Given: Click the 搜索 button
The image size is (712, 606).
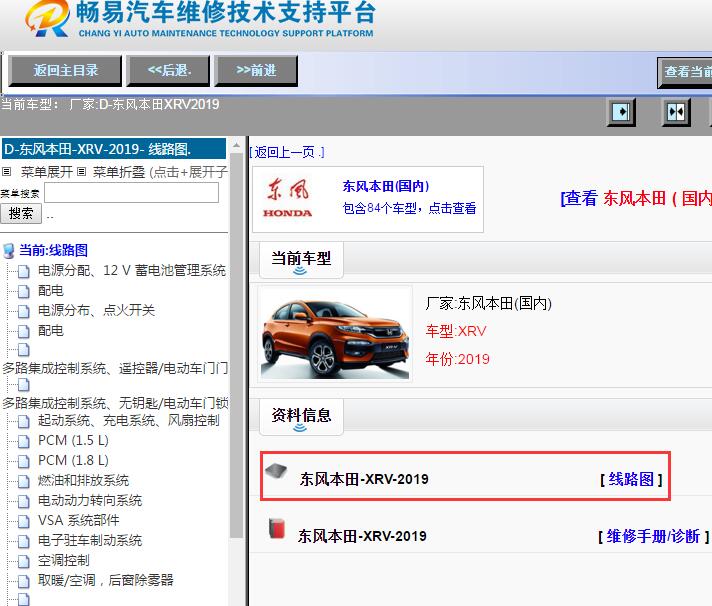Looking at the screenshot, I should click(x=21, y=213).
